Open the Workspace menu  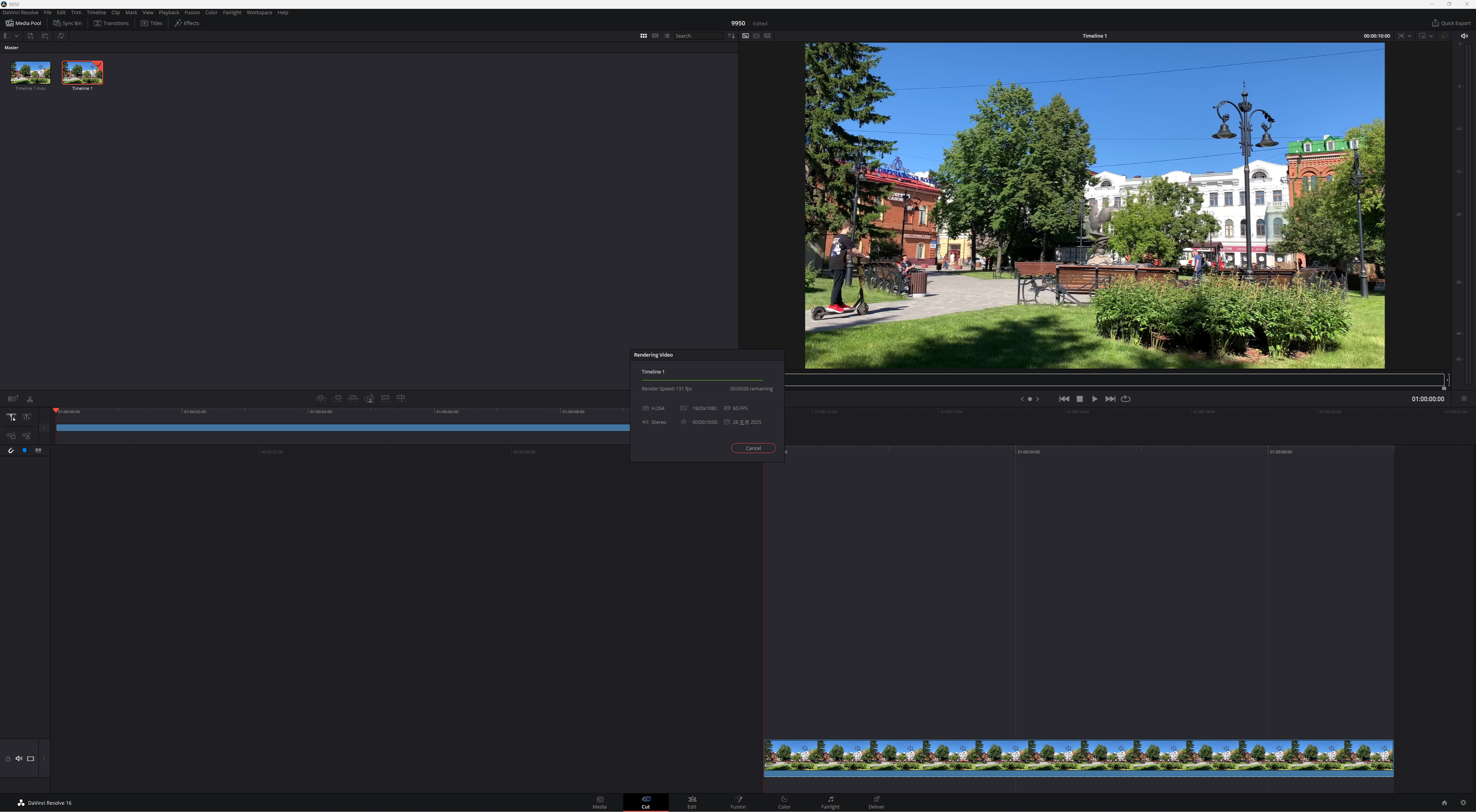pyautogui.click(x=259, y=13)
